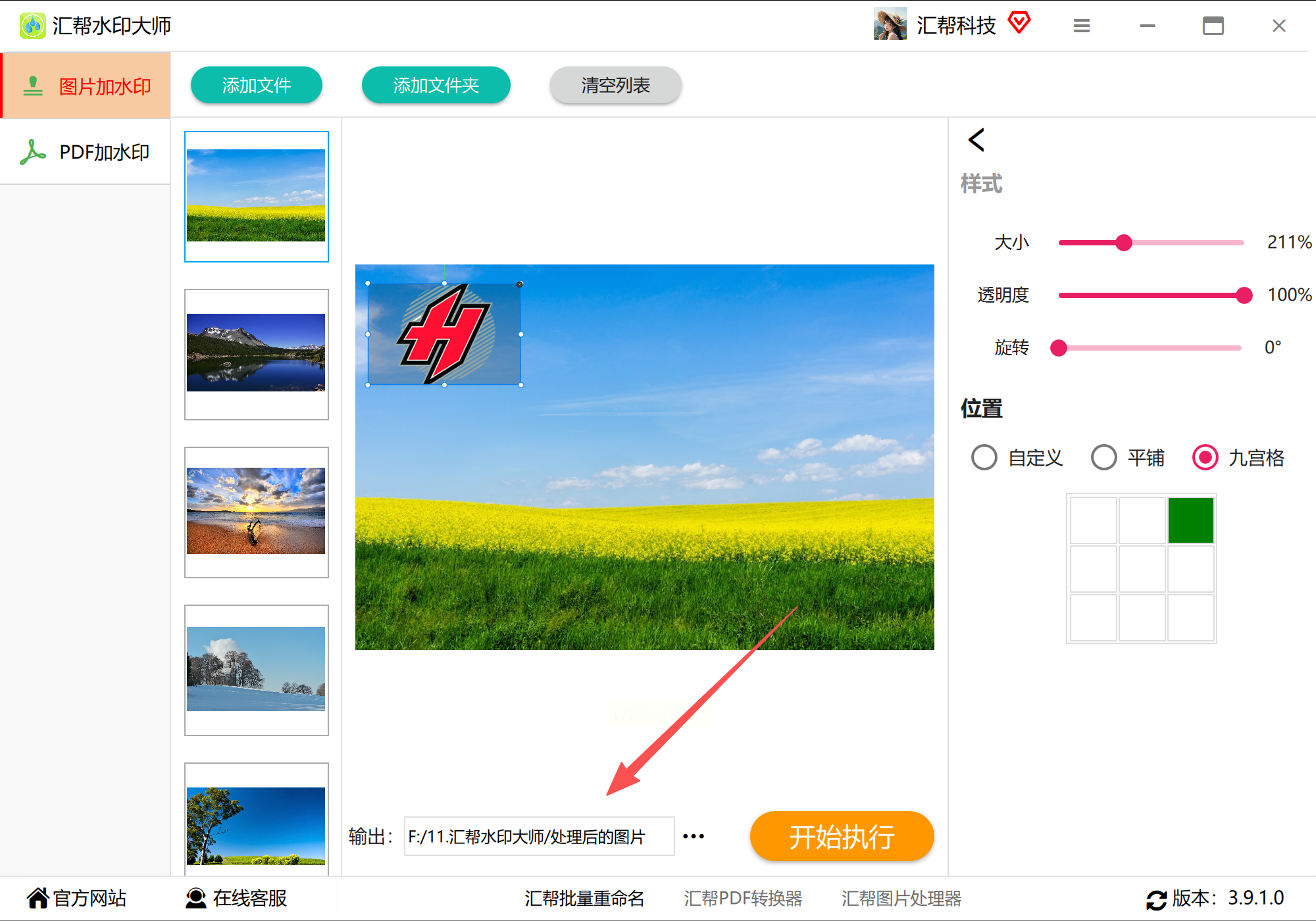The height and width of the screenshot is (921, 1316).
Task: Open the hamburger menu in title bar
Action: 1081,26
